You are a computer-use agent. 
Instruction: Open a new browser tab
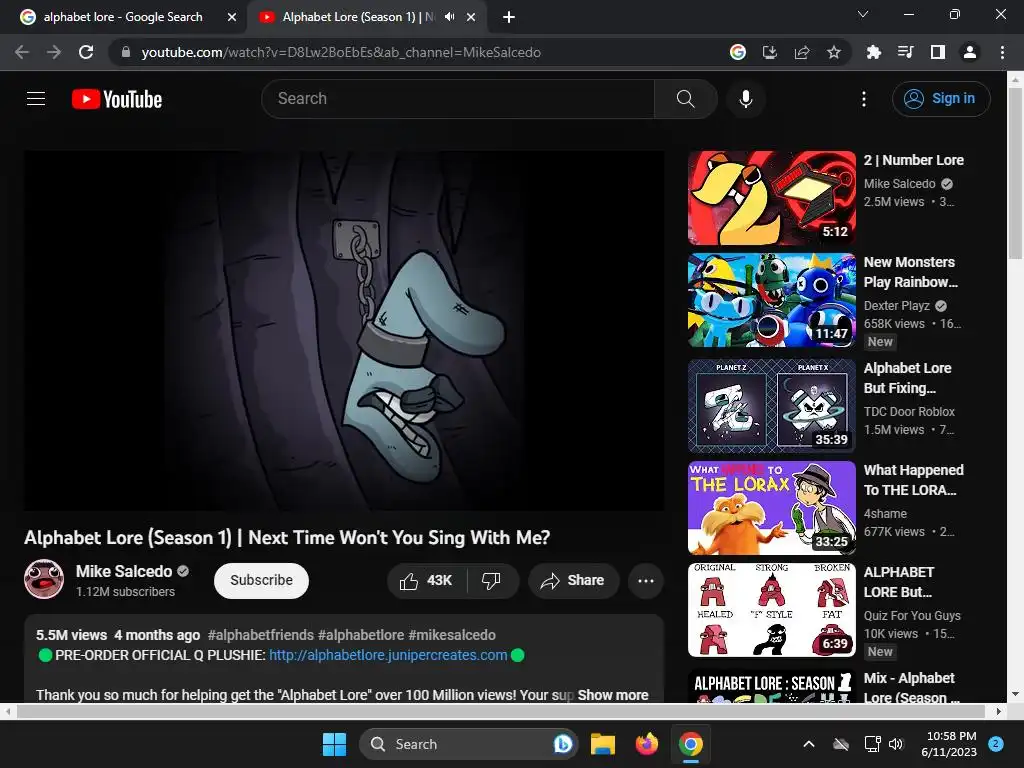(509, 17)
